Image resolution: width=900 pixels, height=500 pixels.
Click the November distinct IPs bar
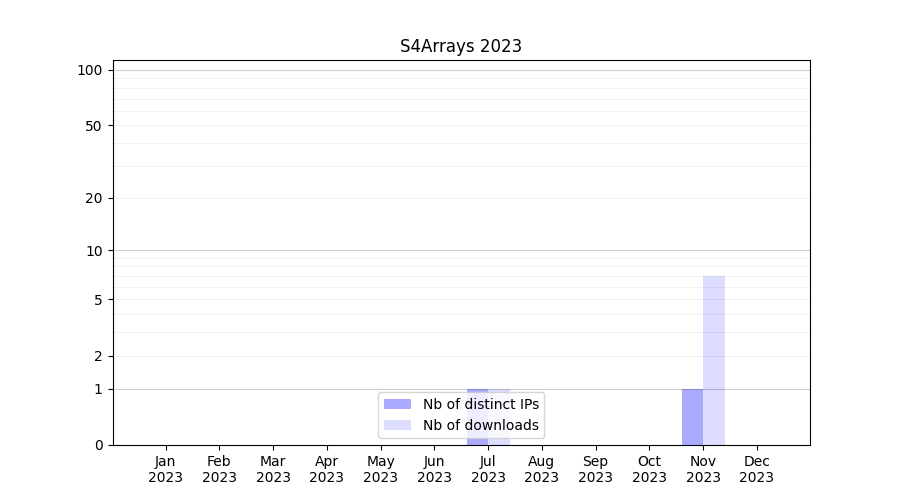[x=692, y=417]
